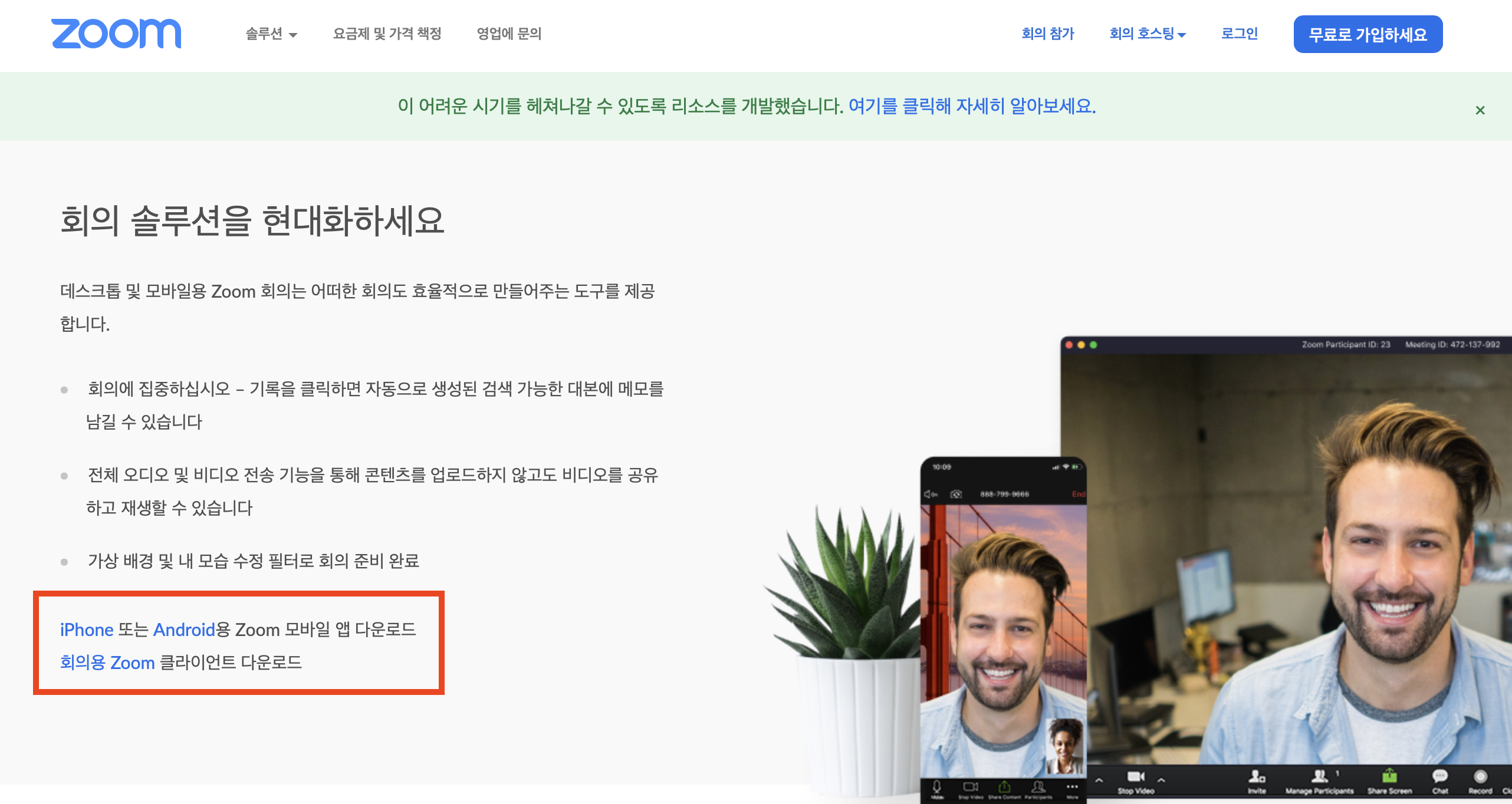Click desktop mockup Stop Video camera icon
The height and width of the screenshot is (804, 1512).
tap(1135, 777)
